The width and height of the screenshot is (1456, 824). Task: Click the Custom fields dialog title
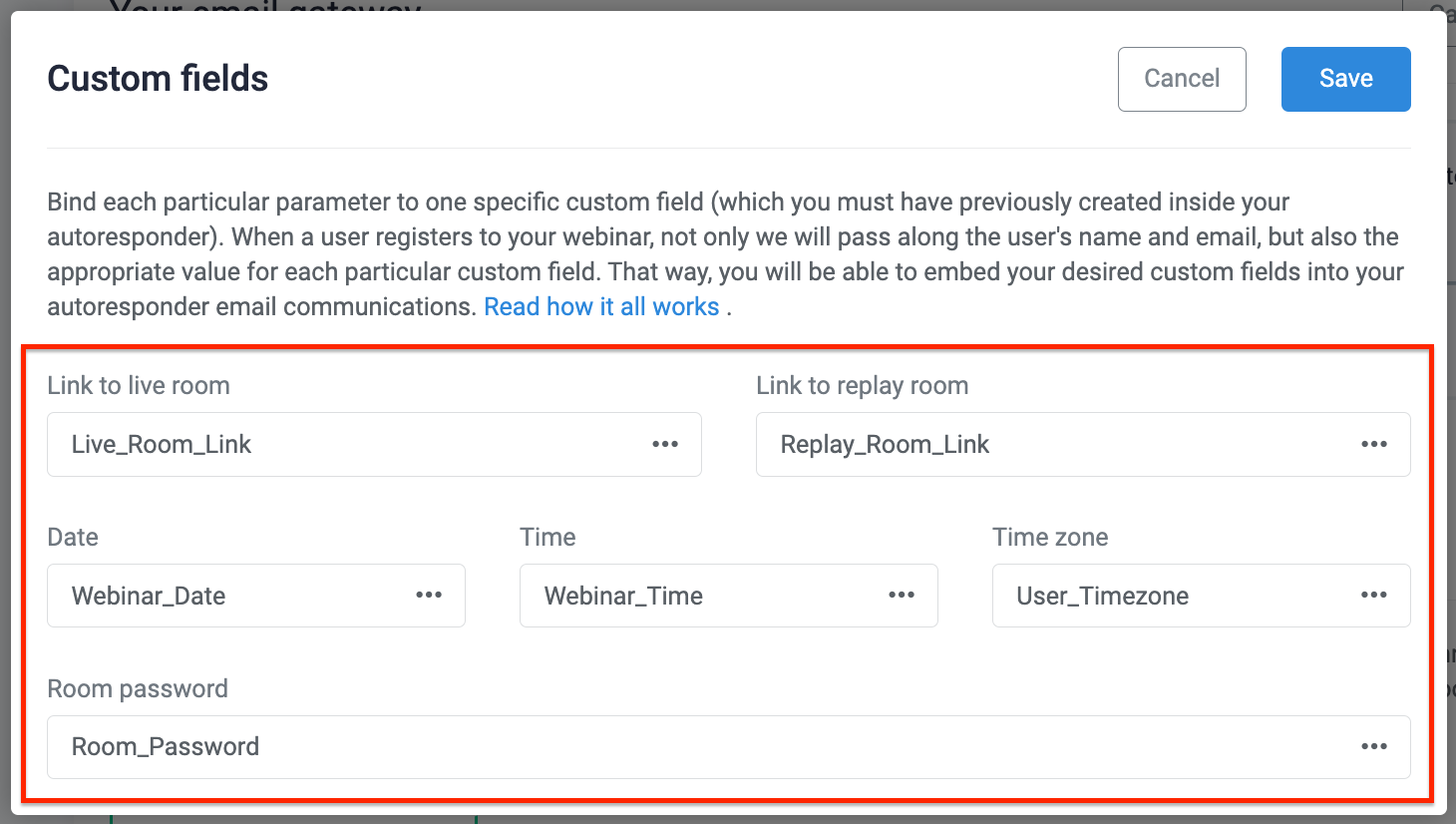click(x=157, y=78)
